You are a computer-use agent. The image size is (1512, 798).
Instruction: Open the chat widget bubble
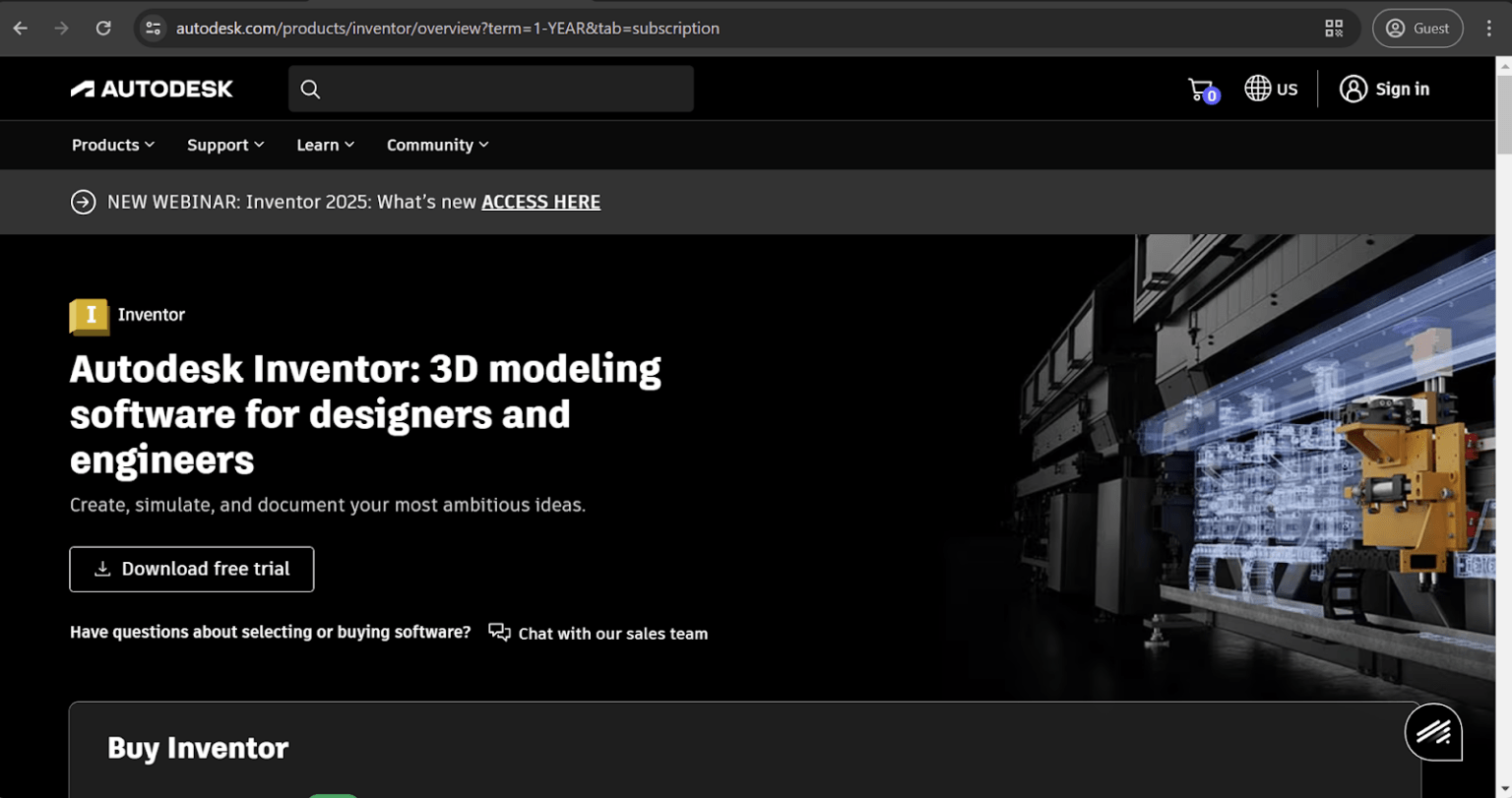tap(1432, 732)
